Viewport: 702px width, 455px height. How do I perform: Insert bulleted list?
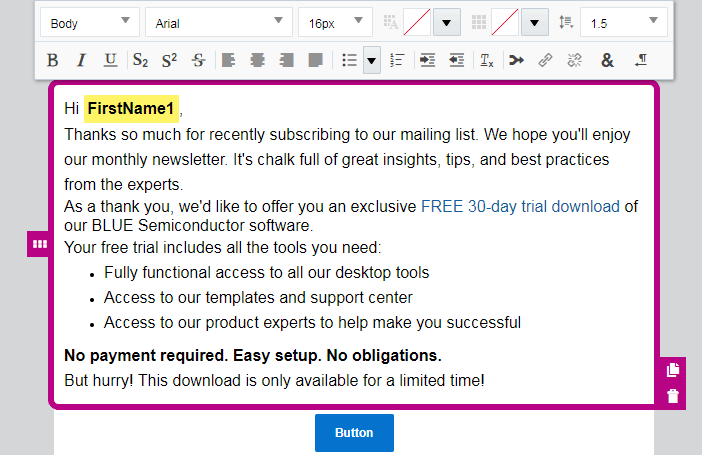coord(350,60)
